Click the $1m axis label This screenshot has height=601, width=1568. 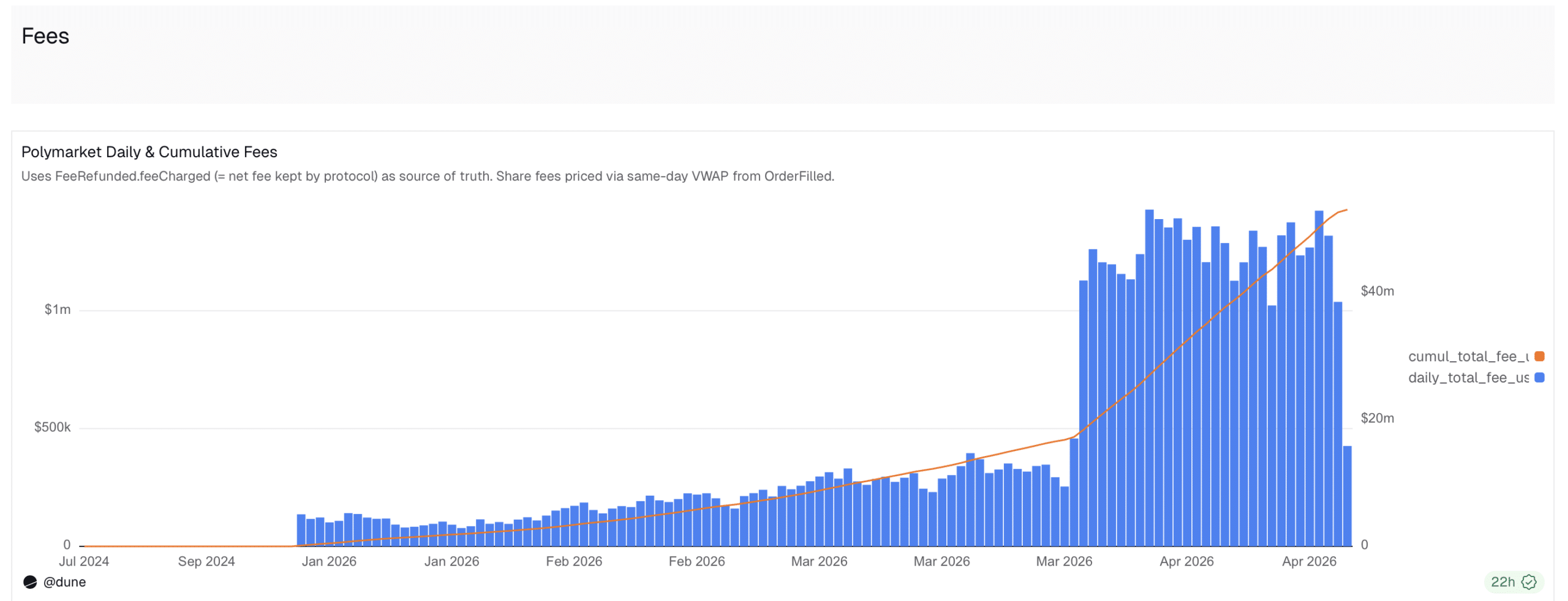pos(58,310)
